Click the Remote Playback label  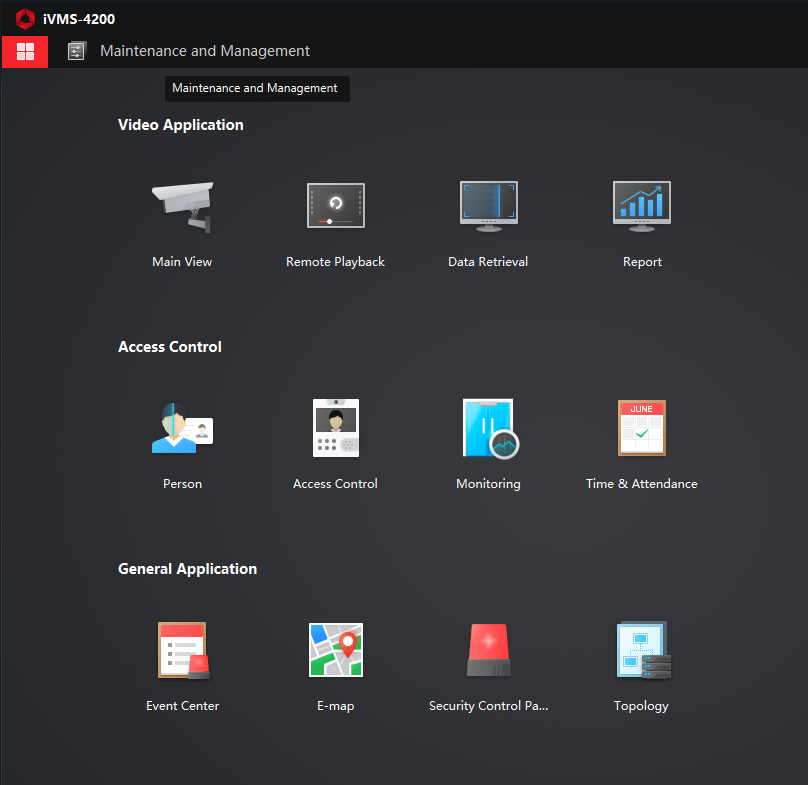tap(335, 262)
